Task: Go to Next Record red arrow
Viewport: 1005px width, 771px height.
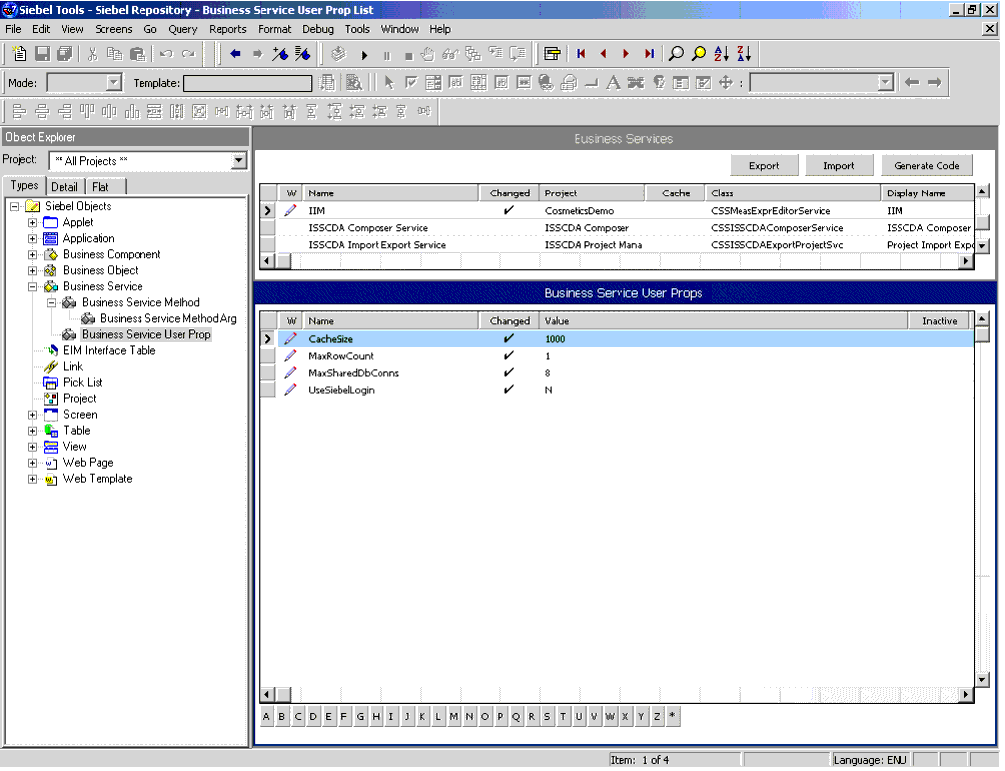Action: click(626, 54)
